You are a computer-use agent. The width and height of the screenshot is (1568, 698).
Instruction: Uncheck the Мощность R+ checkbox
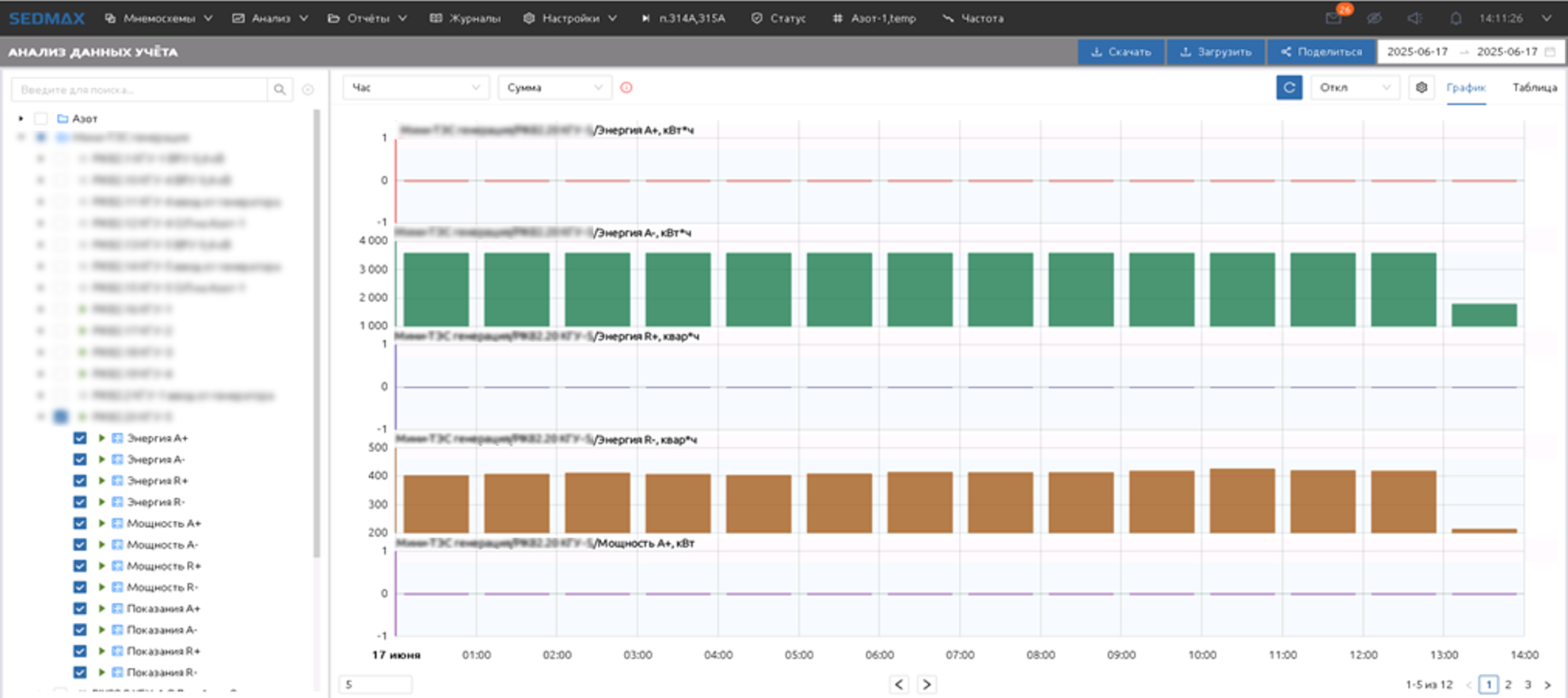pyautogui.click(x=80, y=566)
